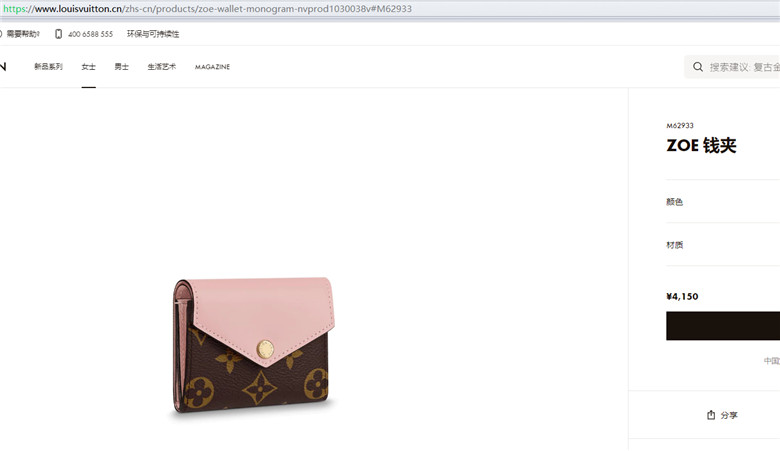The width and height of the screenshot is (780, 451).
Task: Click the M62933 product code text
Action: (x=680, y=125)
